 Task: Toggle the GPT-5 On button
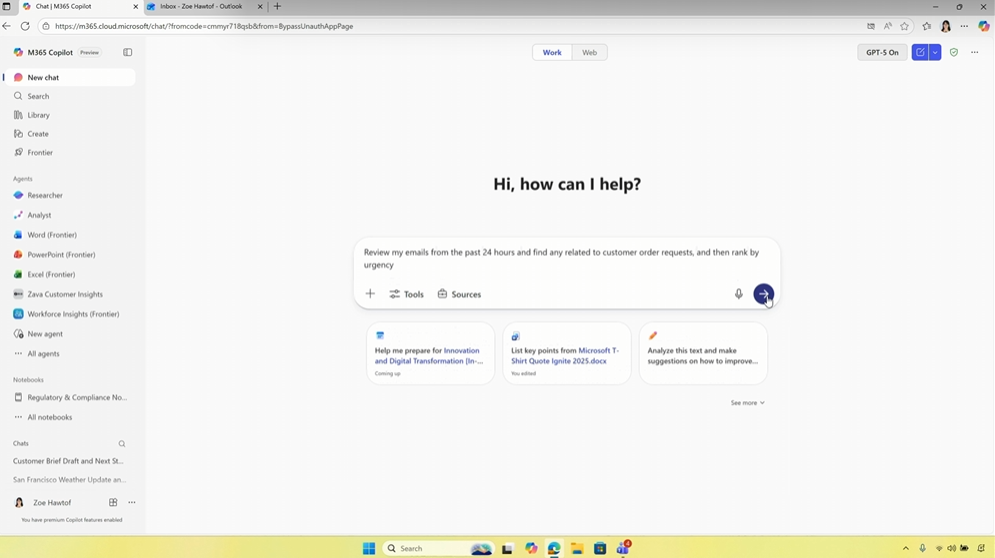882,52
